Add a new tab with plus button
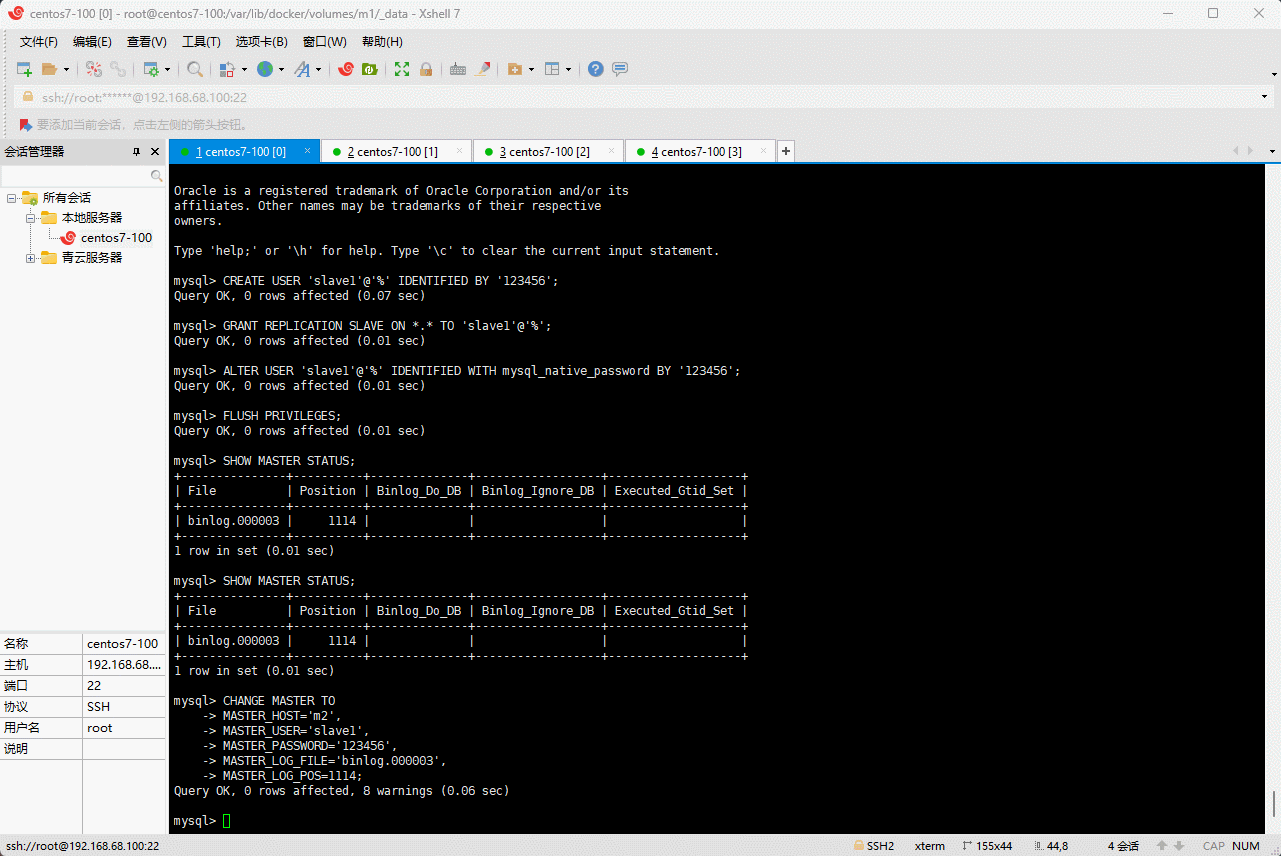 pyautogui.click(x=786, y=151)
